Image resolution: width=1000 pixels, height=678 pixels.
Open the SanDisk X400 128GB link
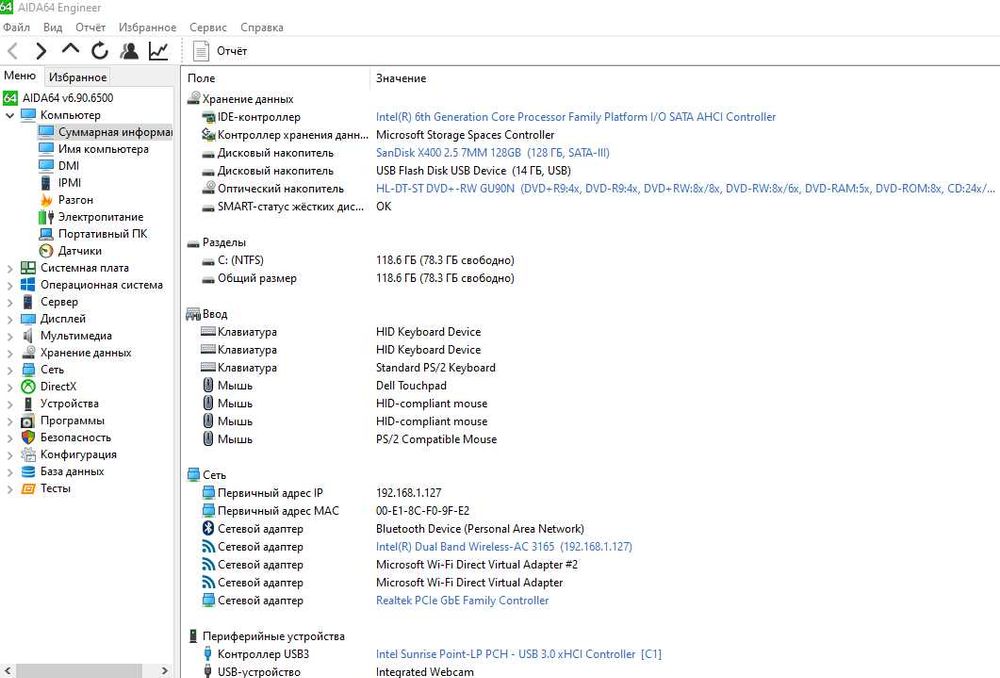coord(492,152)
